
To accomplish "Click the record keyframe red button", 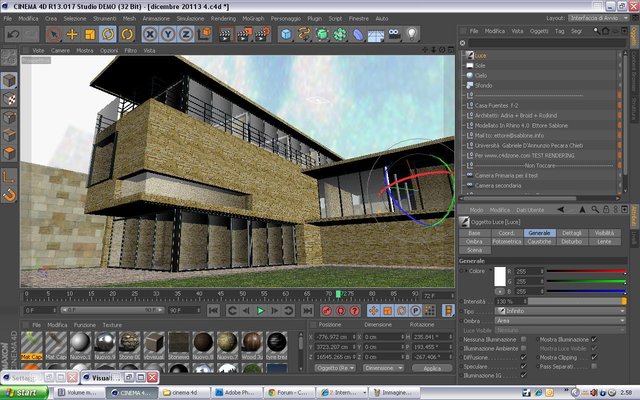I will tap(327, 311).
